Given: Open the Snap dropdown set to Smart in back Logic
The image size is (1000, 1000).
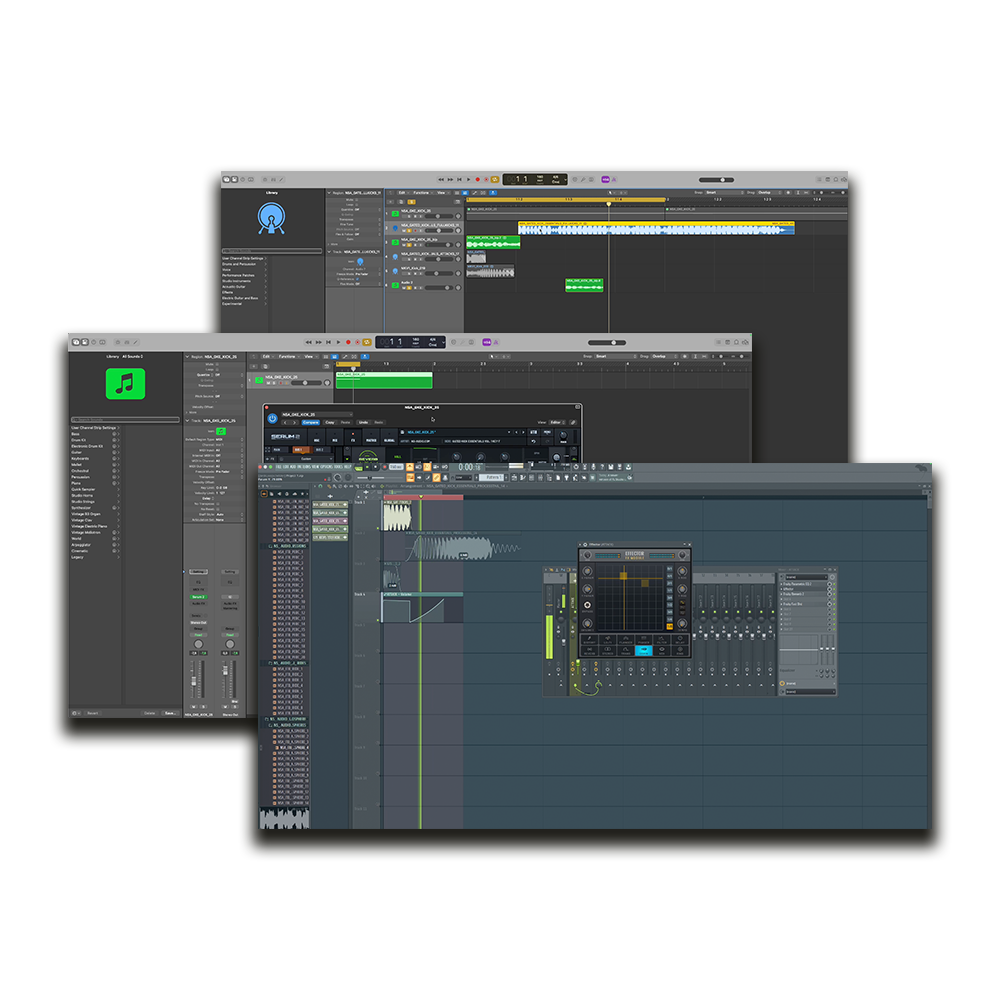Looking at the screenshot, I should click(x=723, y=193).
